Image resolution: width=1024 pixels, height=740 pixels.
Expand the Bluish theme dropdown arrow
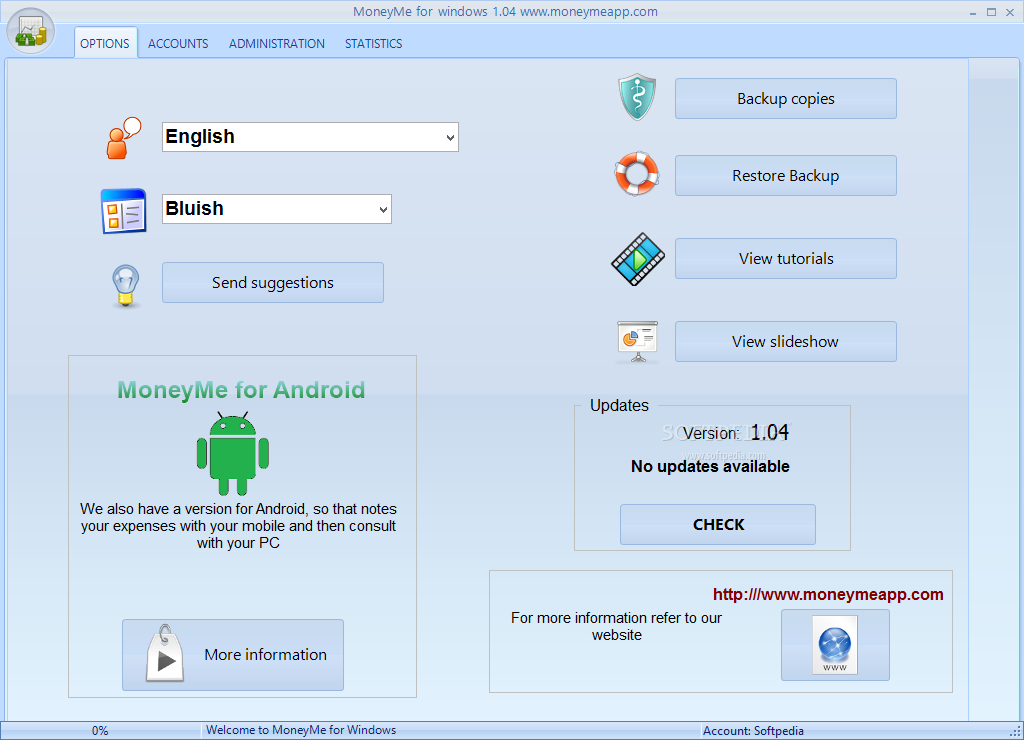click(x=383, y=210)
